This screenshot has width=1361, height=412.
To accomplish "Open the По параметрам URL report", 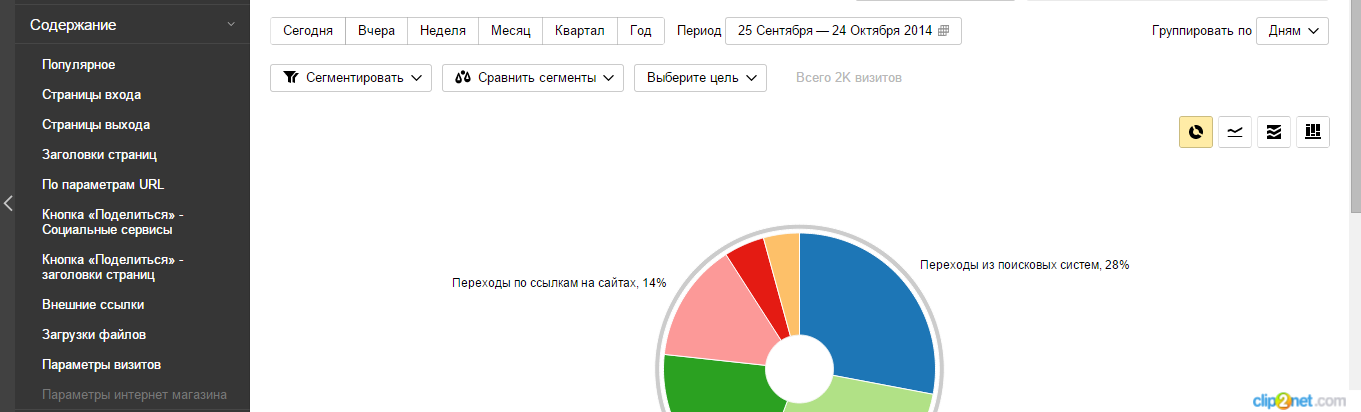I will tap(103, 185).
